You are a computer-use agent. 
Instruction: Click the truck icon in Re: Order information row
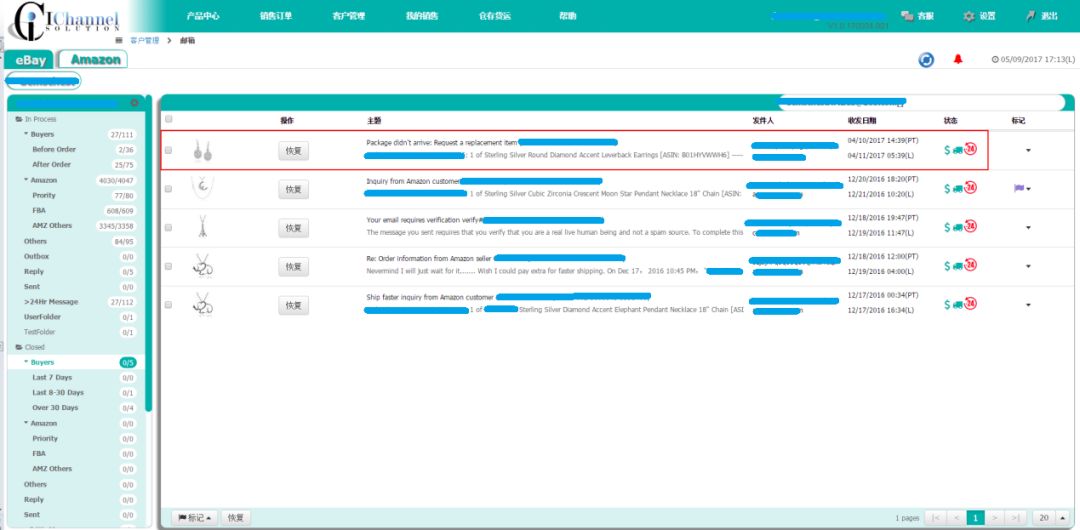[958, 265]
